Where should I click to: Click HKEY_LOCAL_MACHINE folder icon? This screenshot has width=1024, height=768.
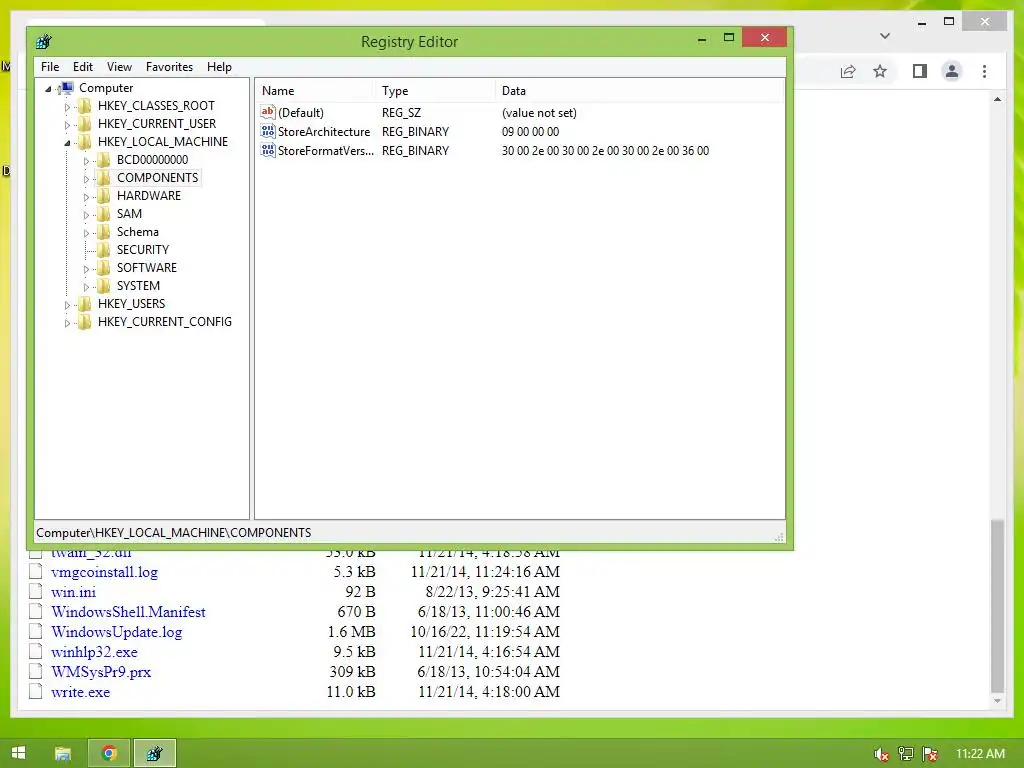pyautogui.click(x=84, y=142)
